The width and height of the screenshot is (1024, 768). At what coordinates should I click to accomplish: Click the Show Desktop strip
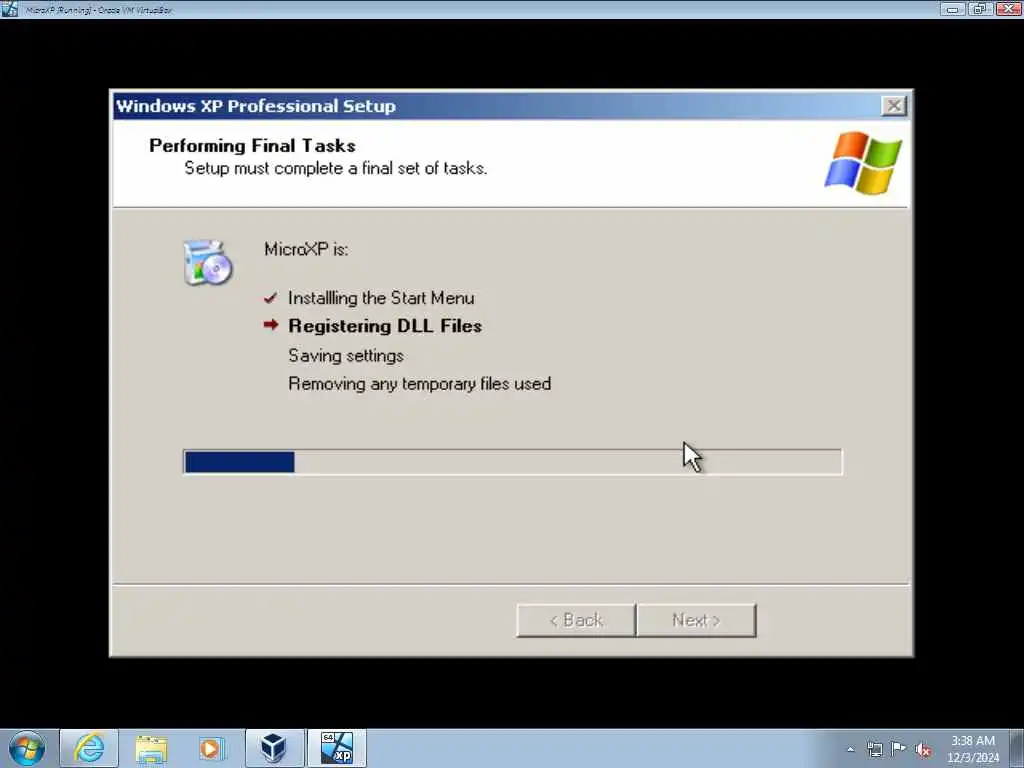pos(1016,748)
